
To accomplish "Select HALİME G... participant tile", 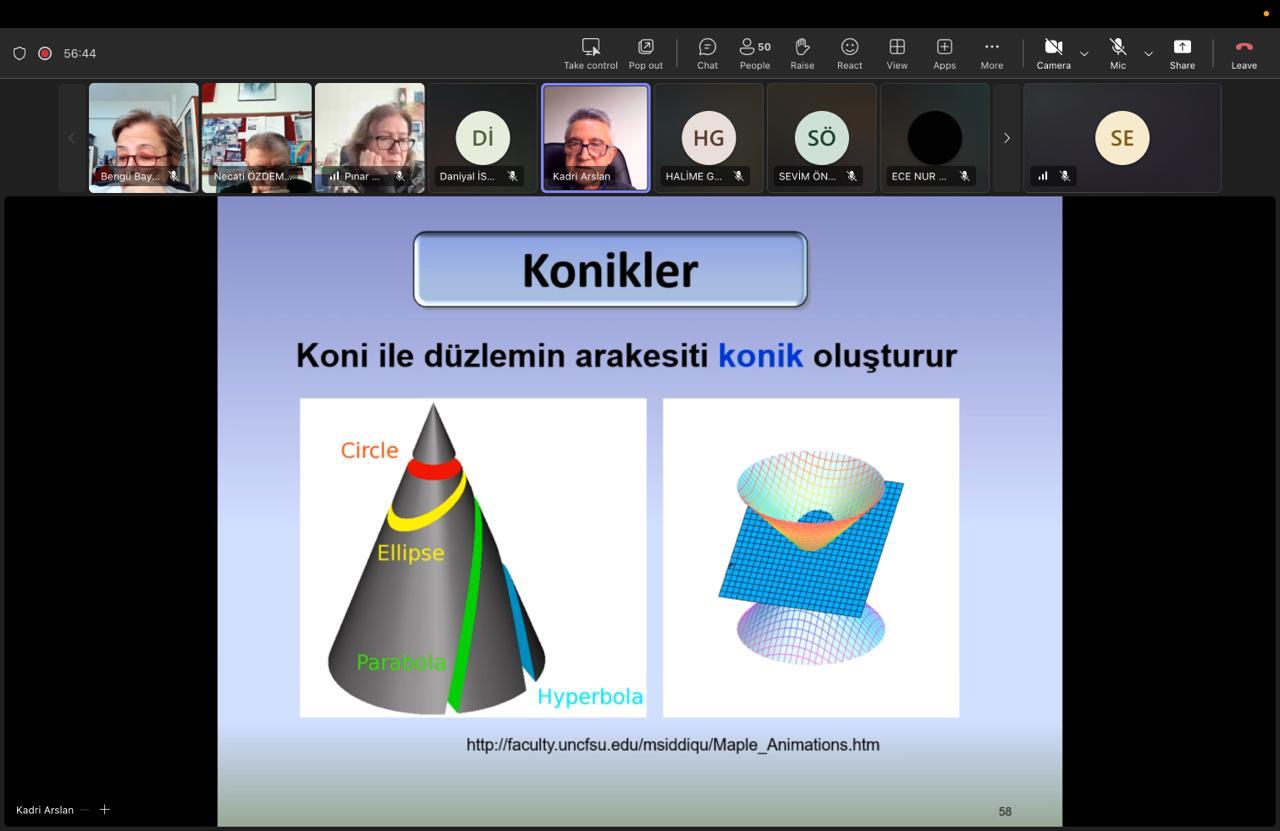I will [x=708, y=138].
